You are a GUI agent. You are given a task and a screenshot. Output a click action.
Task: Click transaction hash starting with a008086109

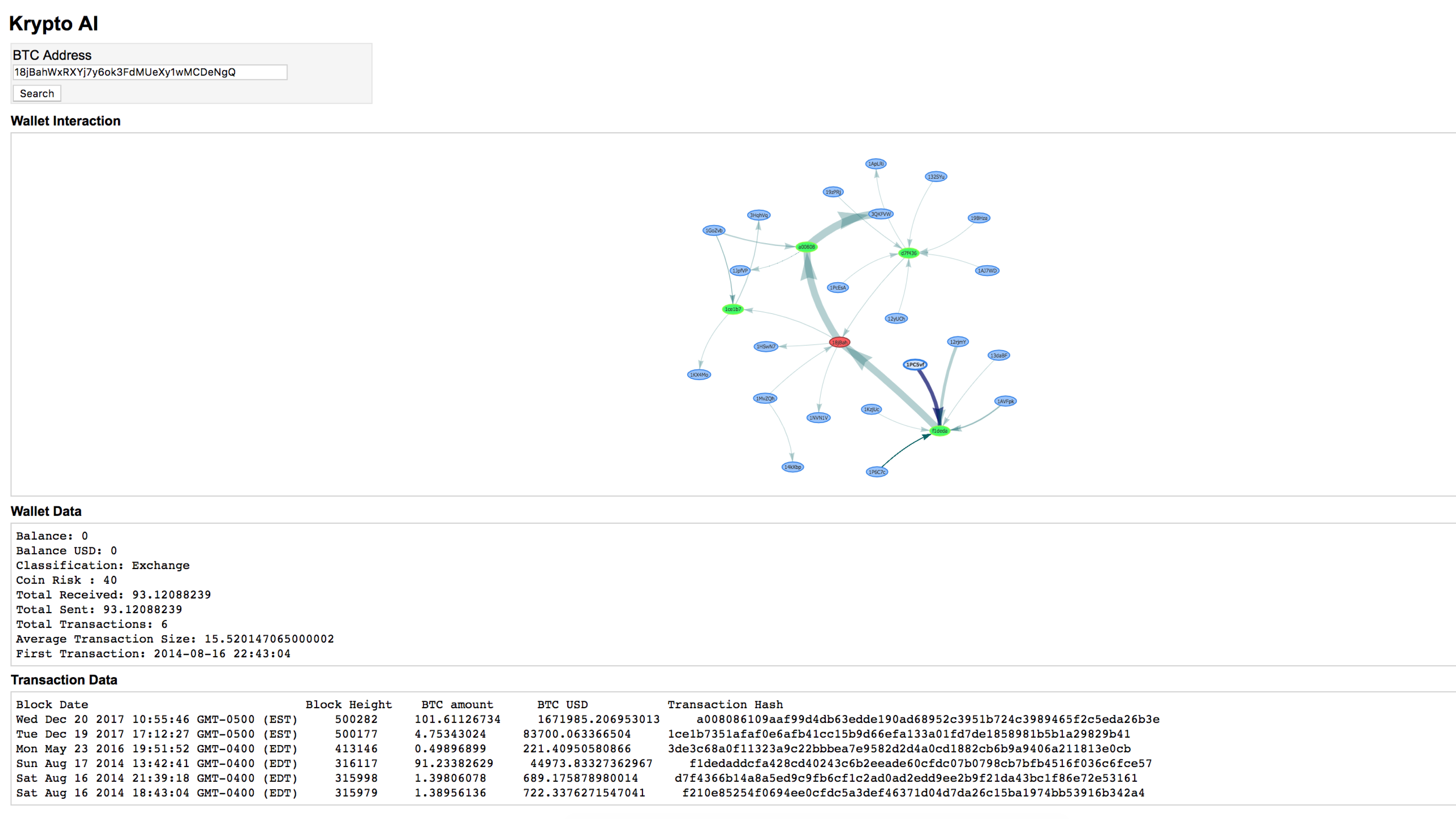(927, 719)
